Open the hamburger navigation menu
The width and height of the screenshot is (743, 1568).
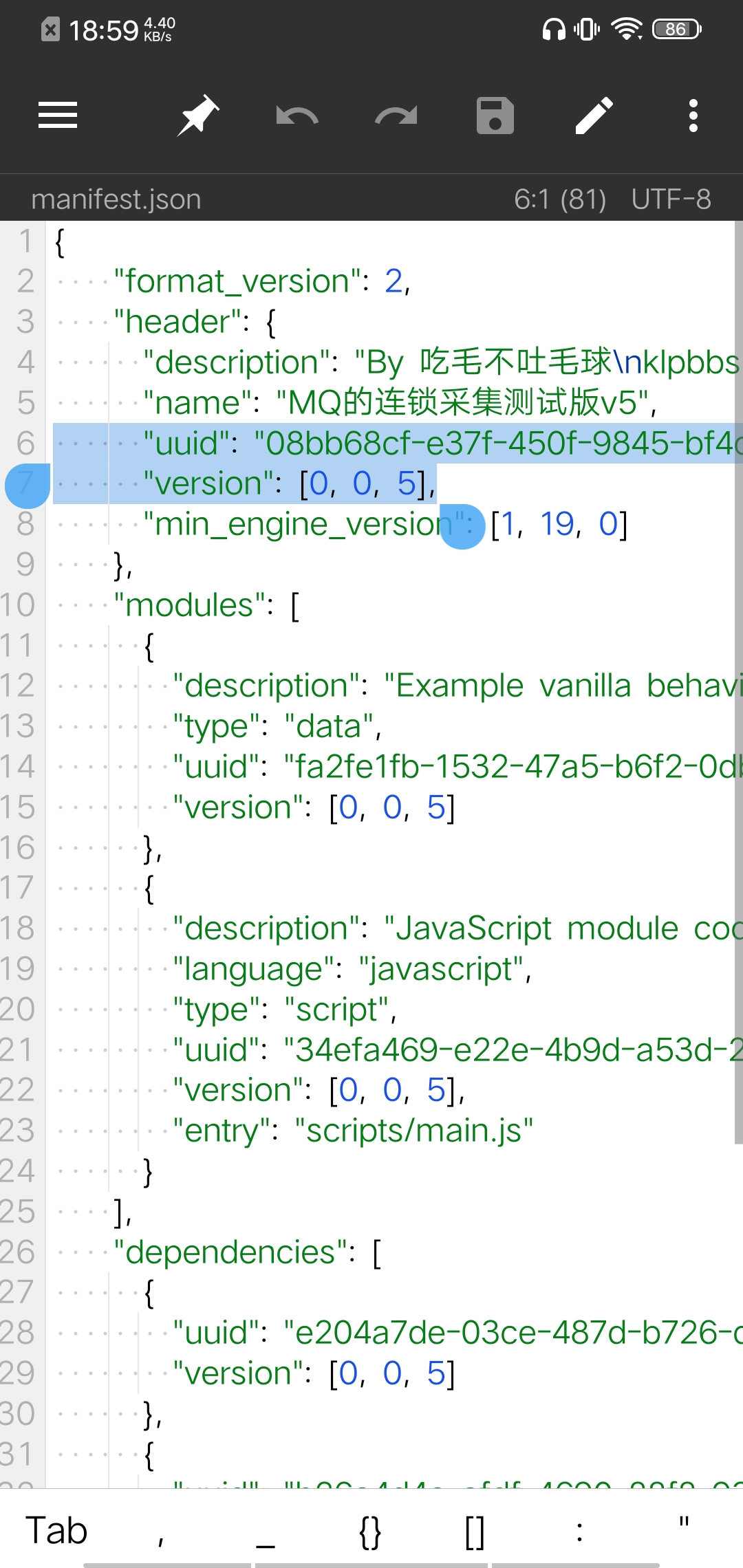58,115
